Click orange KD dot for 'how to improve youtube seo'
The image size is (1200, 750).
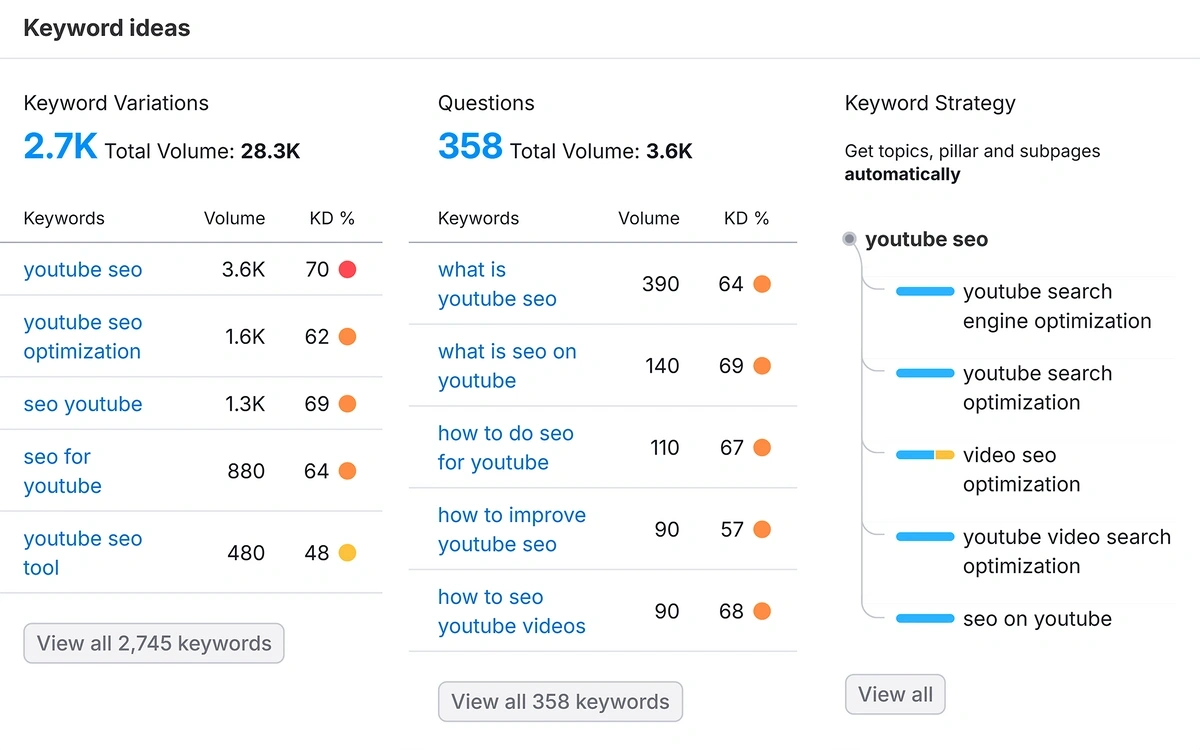coord(761,530)
